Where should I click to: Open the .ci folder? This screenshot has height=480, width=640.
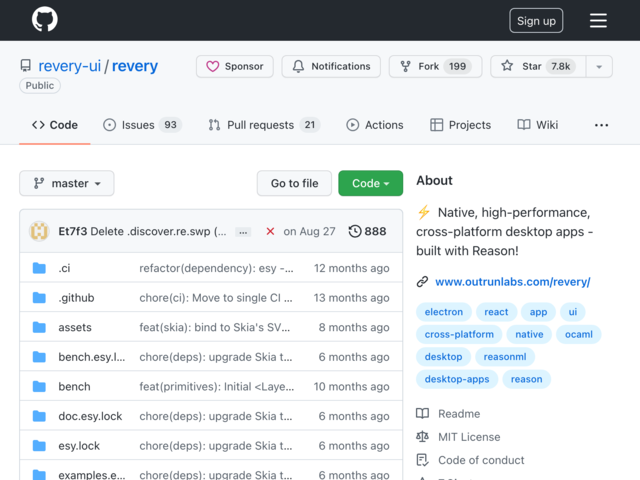pos(64,268)
